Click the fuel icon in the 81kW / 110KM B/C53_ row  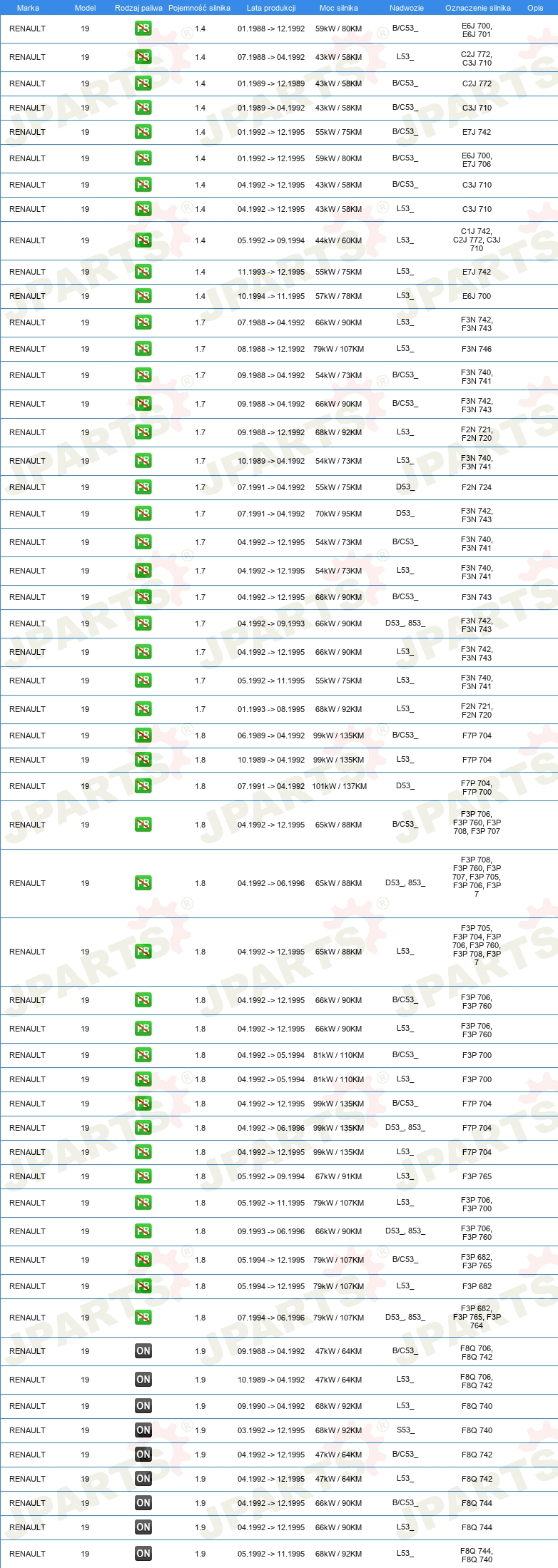(143, 1055)
